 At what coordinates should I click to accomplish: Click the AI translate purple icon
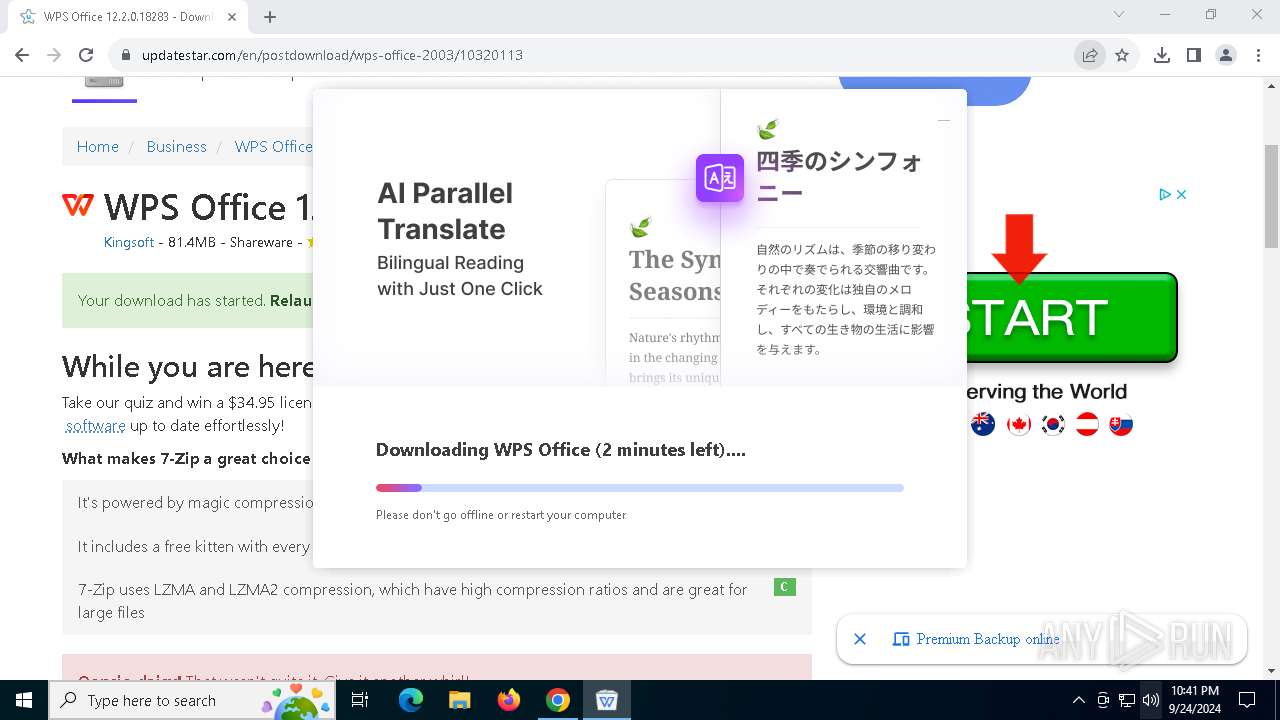coord(720,178)
